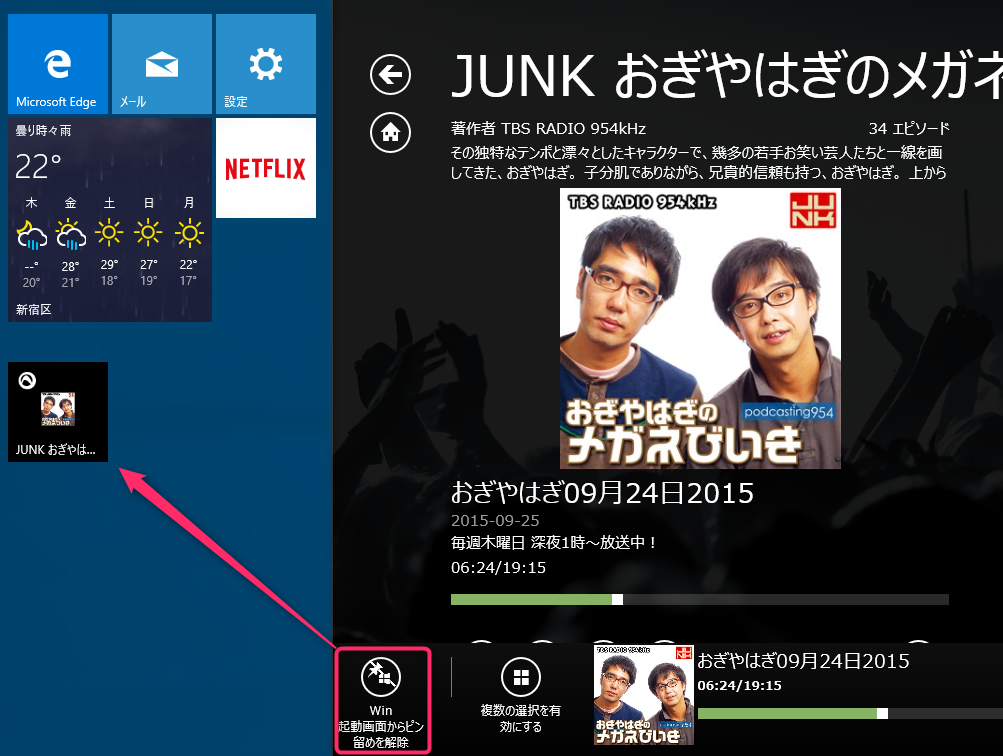Enable multiple selection with the grid icon
The height and width of the screenshot is (756, 1003).
[x=521, y=677]
